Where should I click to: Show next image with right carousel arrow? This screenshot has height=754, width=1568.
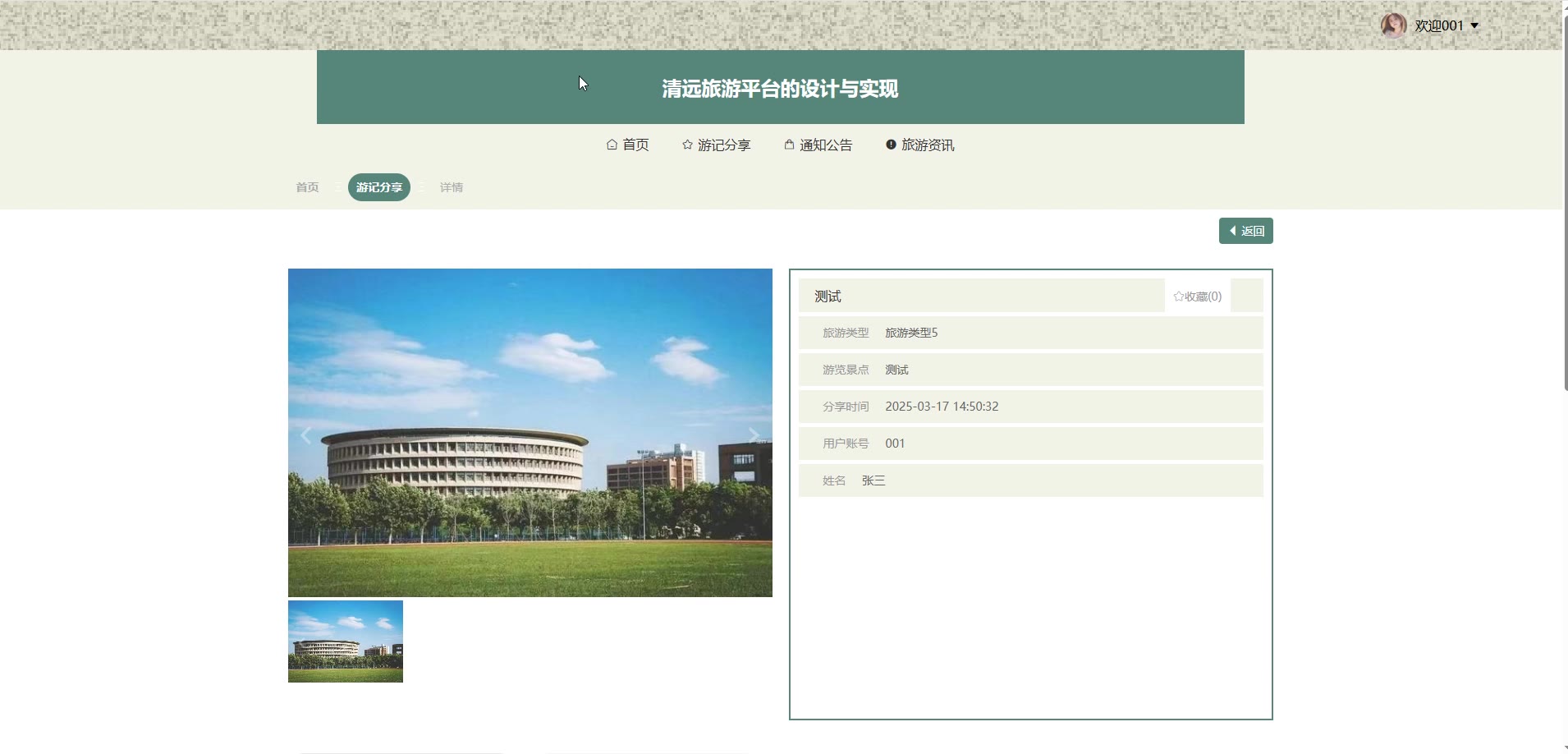[754, 435]
